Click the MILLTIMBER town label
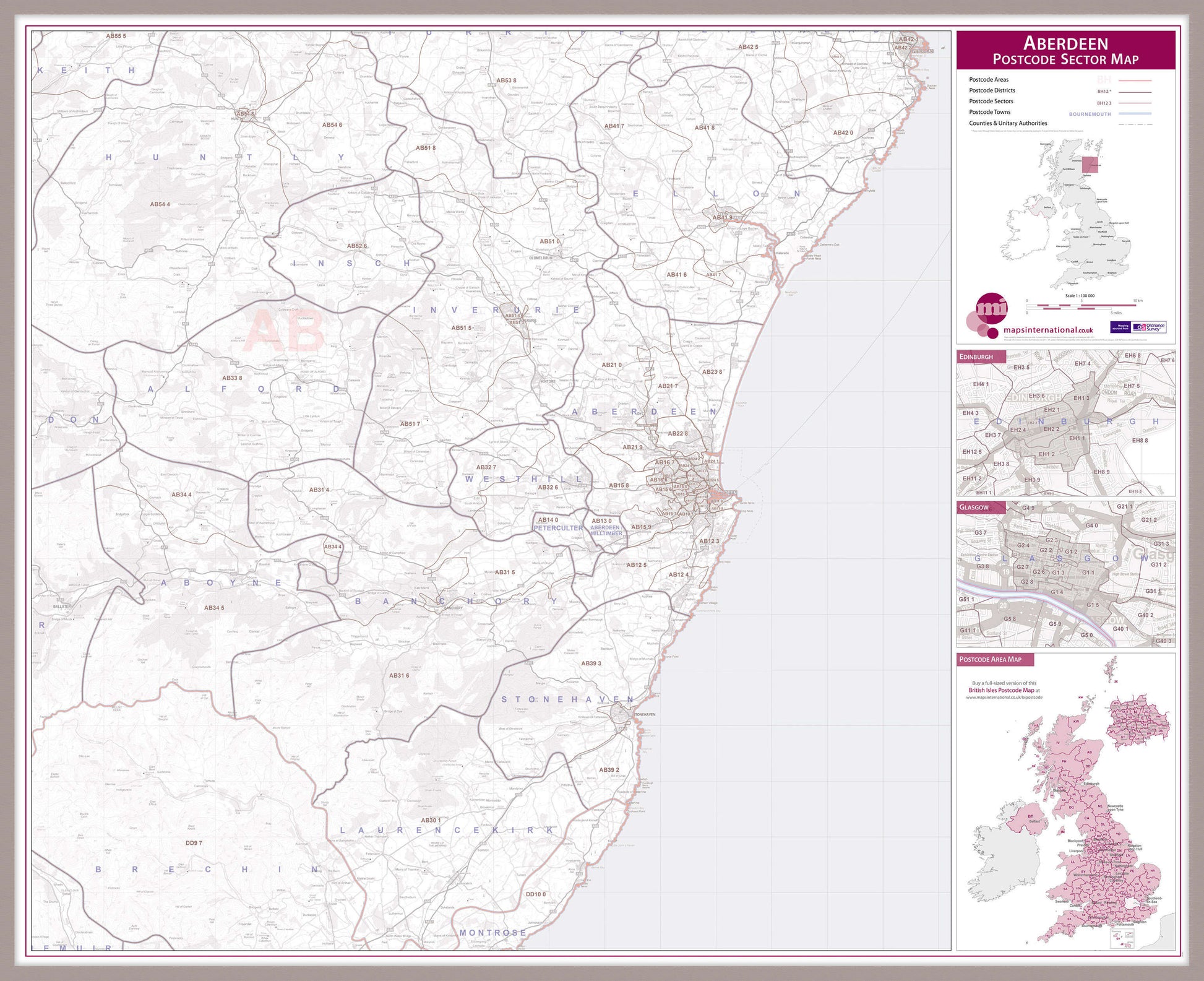1204x981 pixels. pos(606,534)
